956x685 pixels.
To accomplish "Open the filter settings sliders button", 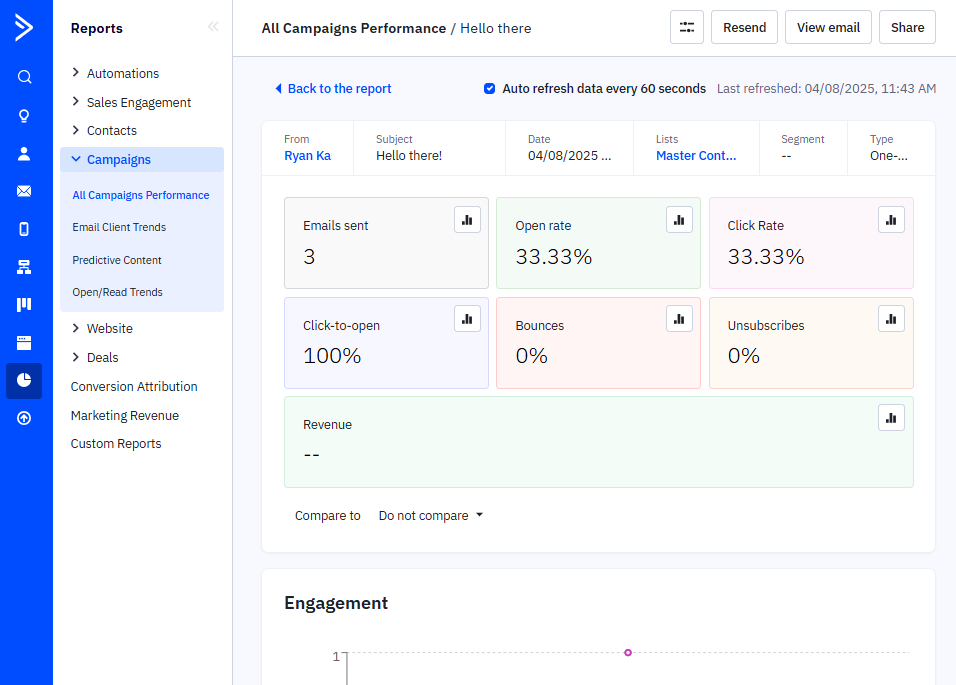I will coord(687,28).
